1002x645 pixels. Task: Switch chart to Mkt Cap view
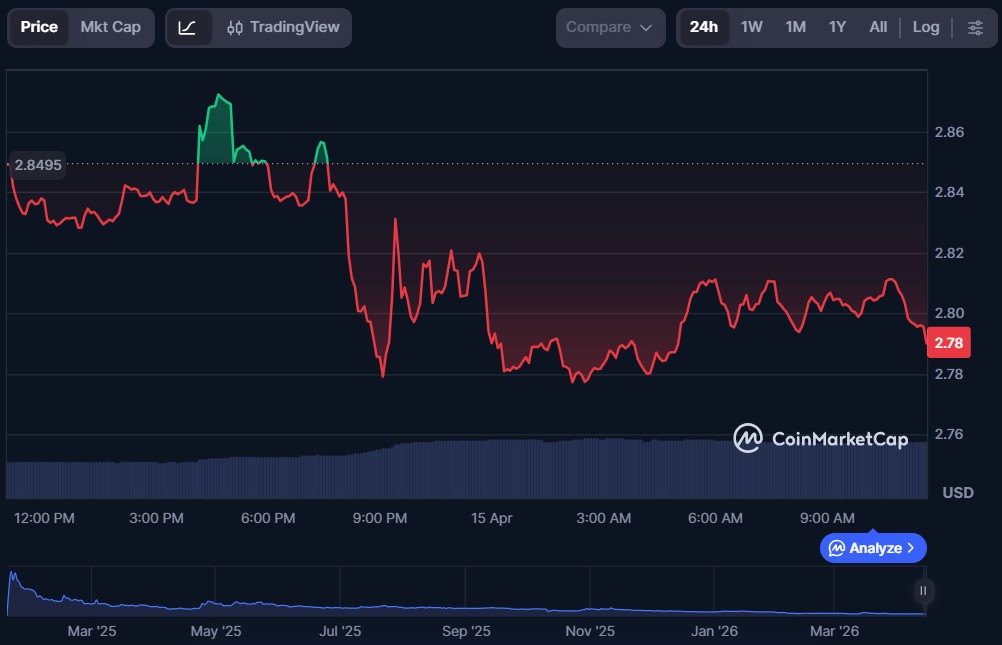110,27
